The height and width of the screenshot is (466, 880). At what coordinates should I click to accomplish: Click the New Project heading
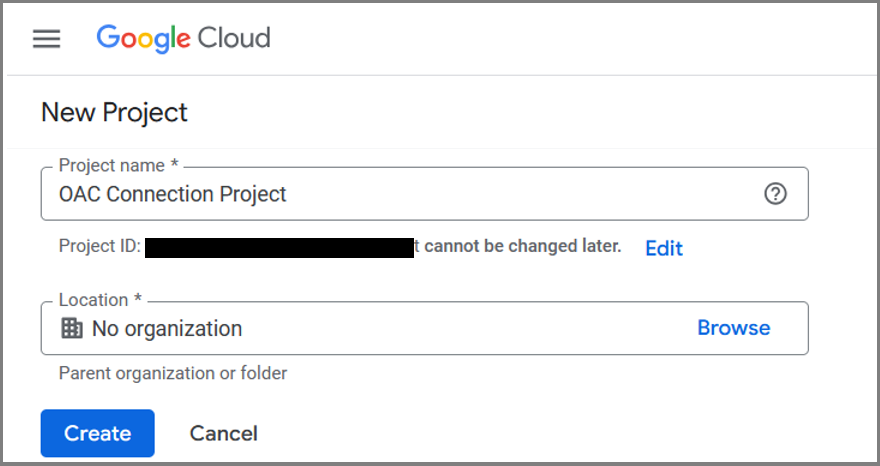pos(114,112)
